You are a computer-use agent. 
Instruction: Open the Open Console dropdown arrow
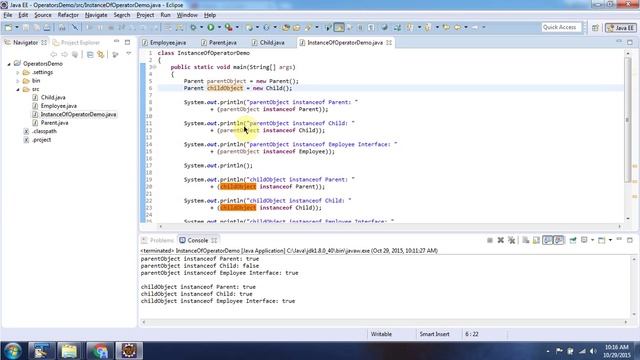click(x=610, y=240)
